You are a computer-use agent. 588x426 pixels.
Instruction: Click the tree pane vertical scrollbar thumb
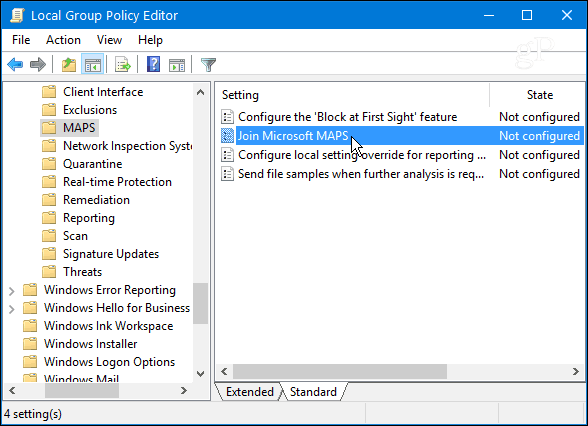coord(201,303)
